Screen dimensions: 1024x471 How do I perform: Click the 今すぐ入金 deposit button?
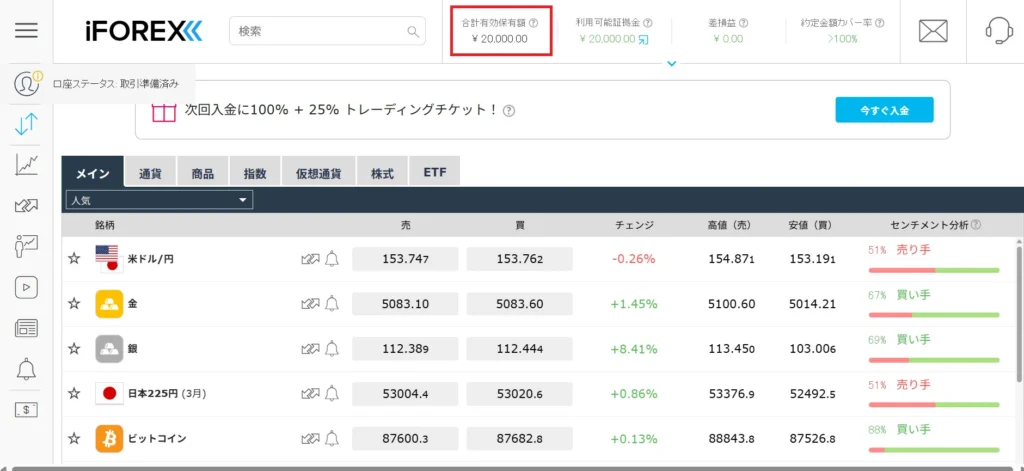tap(884, 110)
